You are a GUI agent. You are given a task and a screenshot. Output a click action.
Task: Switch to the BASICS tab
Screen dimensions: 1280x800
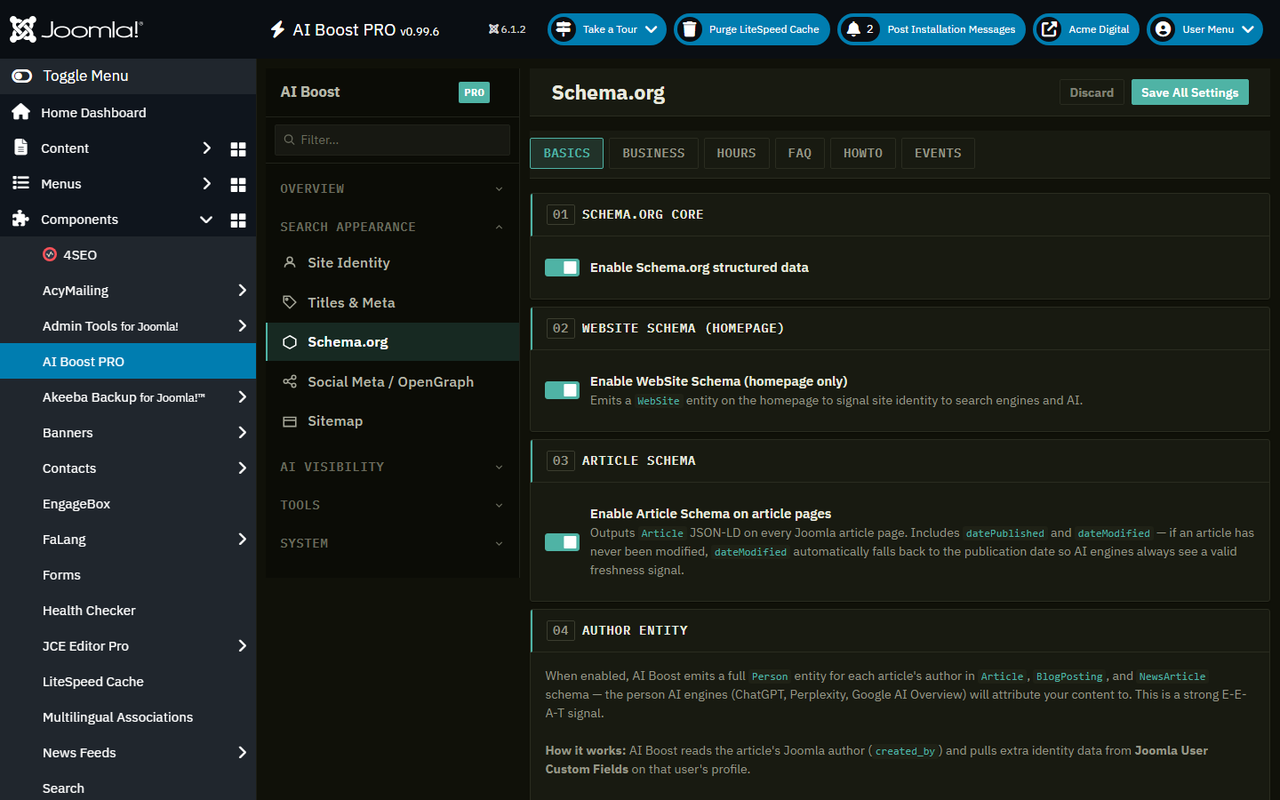(x=566, y=153)
